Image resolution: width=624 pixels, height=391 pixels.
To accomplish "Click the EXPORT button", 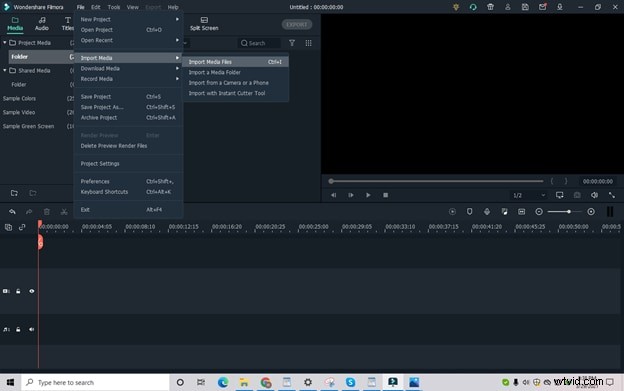I will coord(297,24).
